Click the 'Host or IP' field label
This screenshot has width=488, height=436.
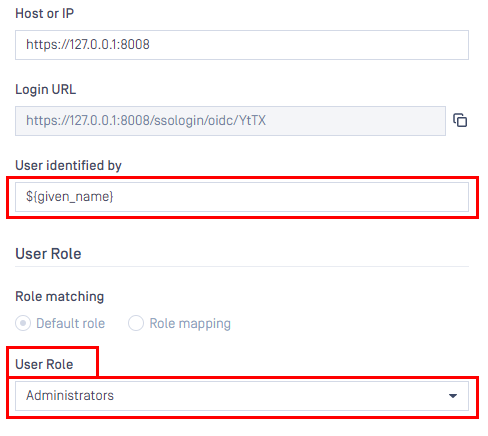tap(45, 13)
